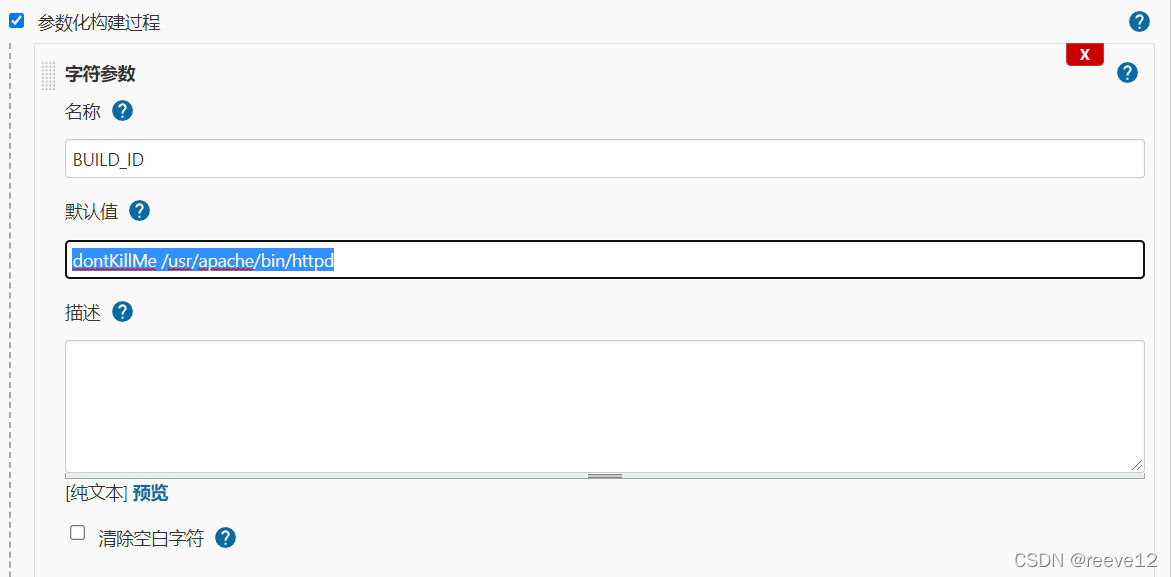Enable the 清除空白字符 checkbox
Screen dimensions: 1172x577
pos(78,533)
